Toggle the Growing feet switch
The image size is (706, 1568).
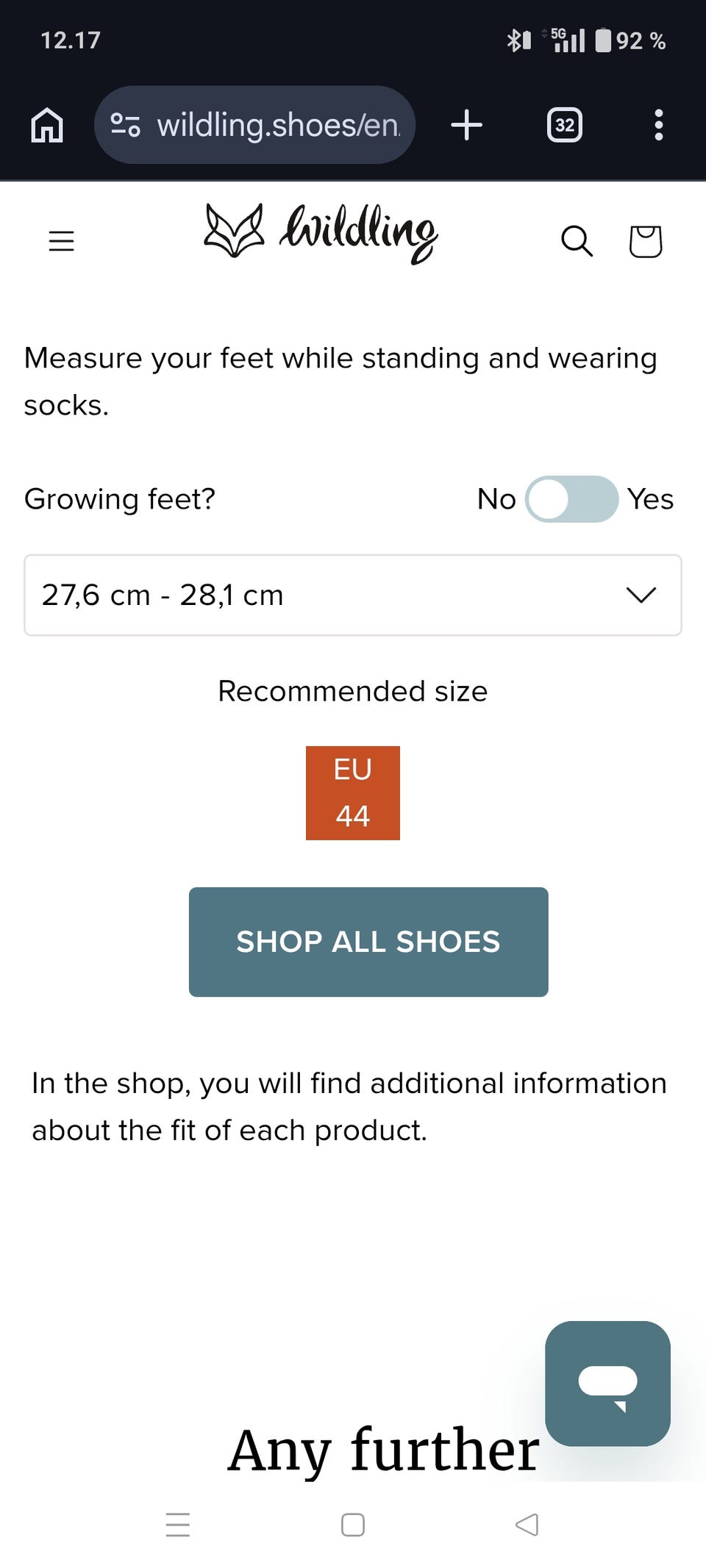click(571, 499)
